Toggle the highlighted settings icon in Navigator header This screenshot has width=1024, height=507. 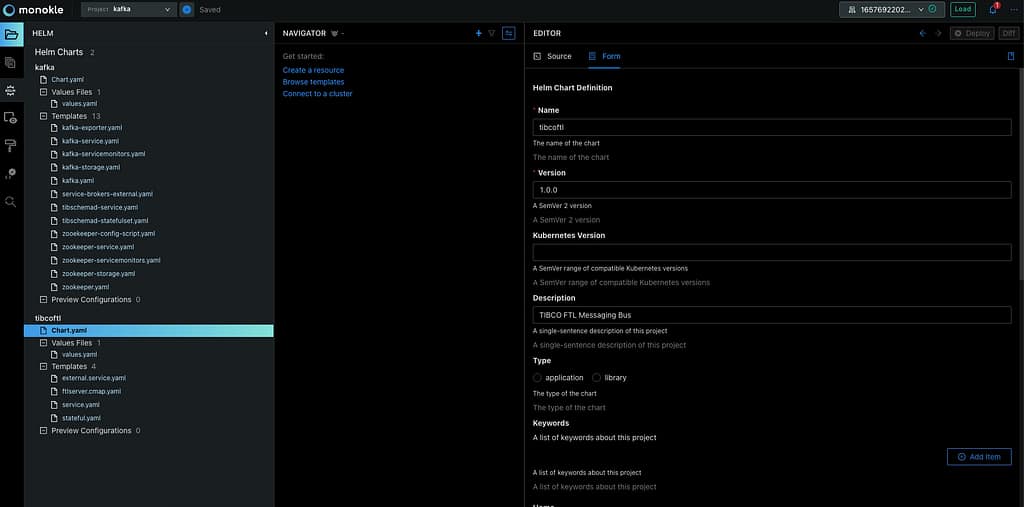click(509, 33)
